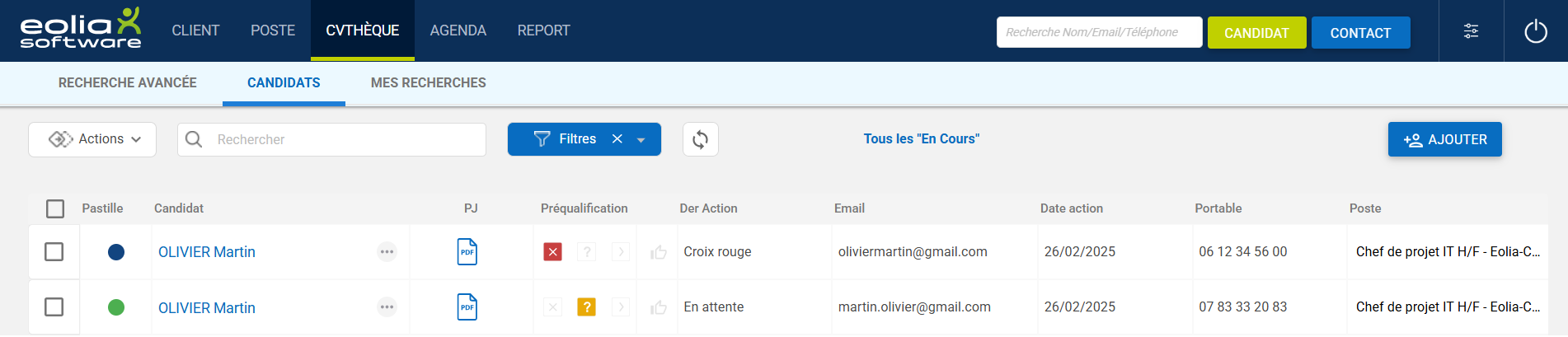The height and width of the screenshot is (337, 1568).
Task: Open three-dot menu for first OLIVIER Martin
Action: 387,252
